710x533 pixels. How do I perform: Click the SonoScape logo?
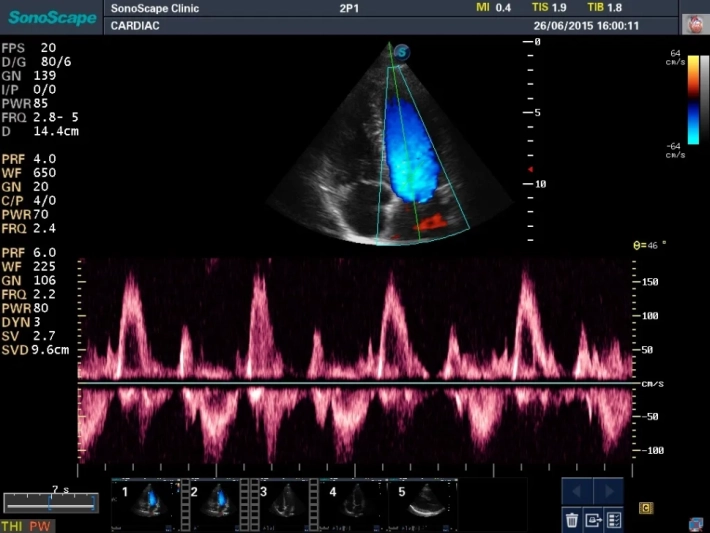(50, 16)
